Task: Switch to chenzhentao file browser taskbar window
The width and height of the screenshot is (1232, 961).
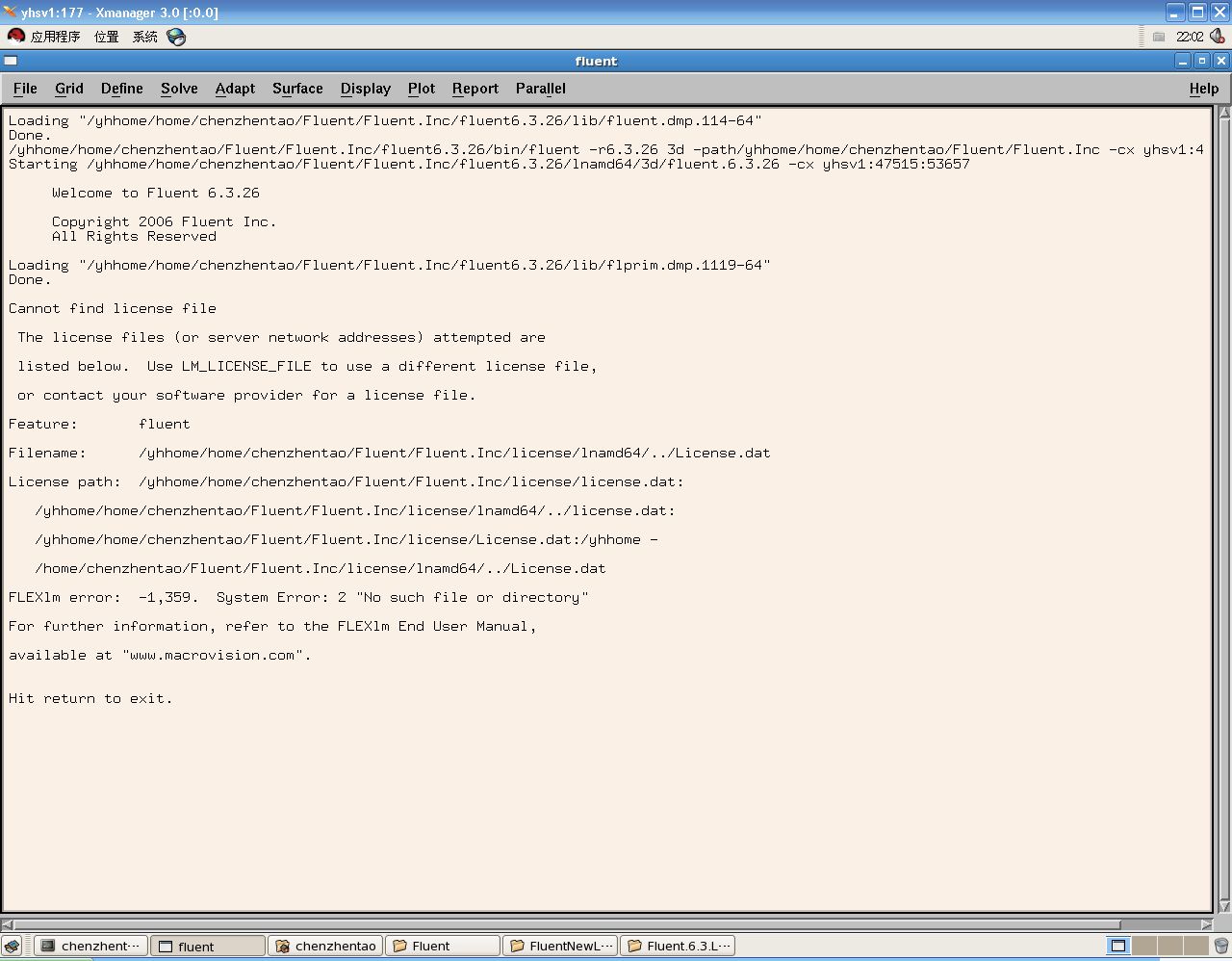Action: (x=325, y=947)
